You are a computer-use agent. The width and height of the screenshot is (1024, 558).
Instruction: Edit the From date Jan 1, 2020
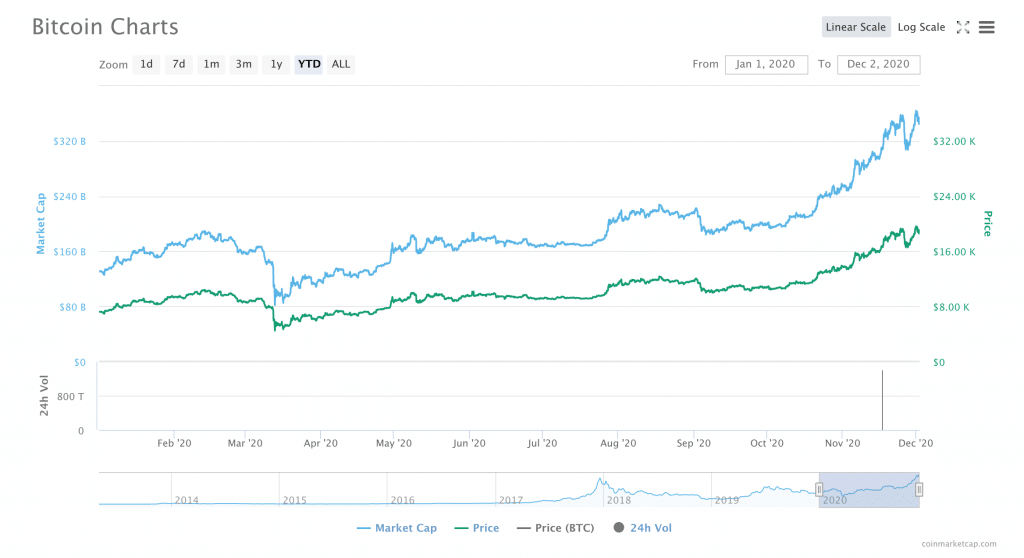tap(766, 64)
